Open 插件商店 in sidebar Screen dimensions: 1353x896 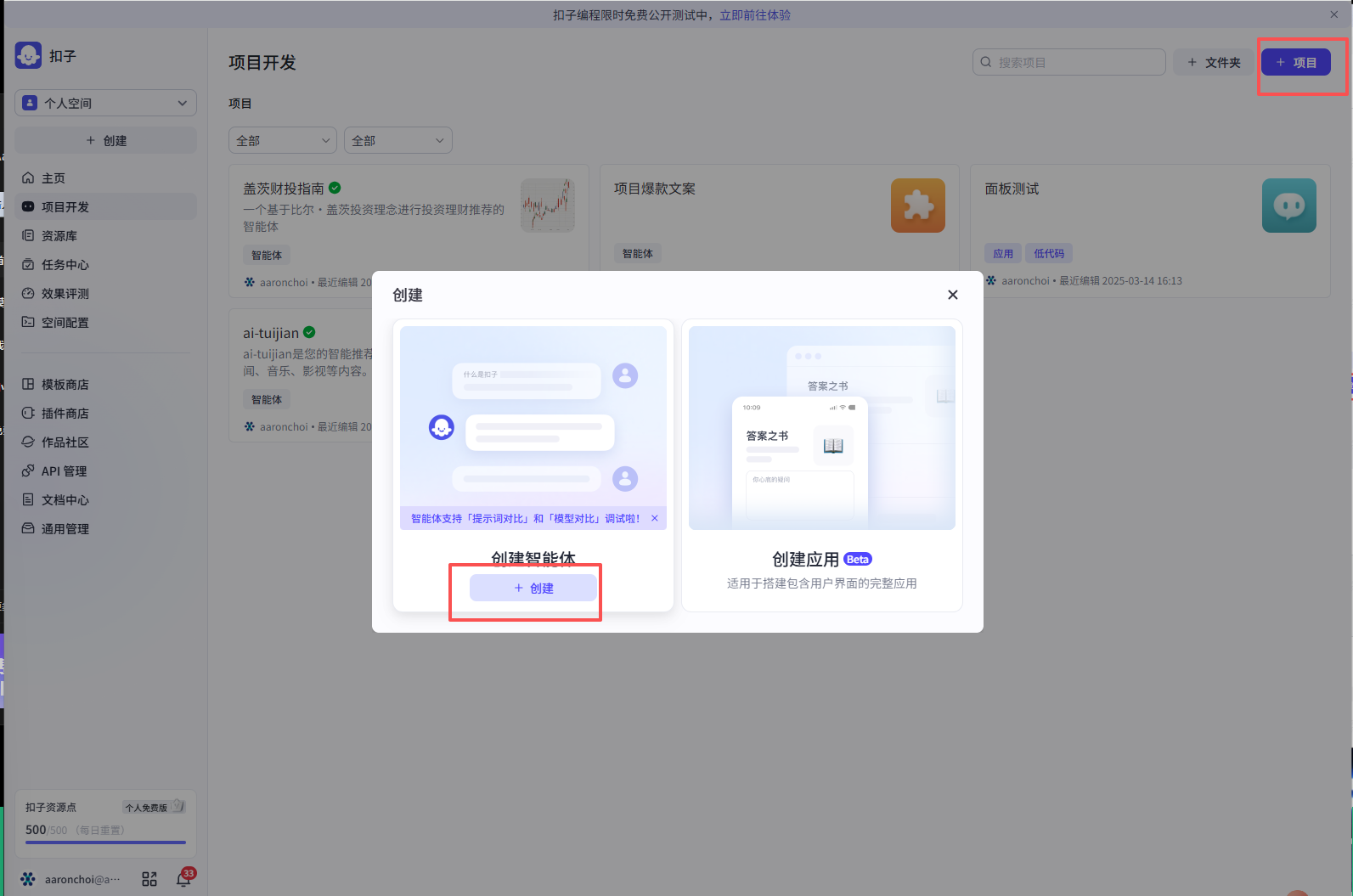coord(105,413)
